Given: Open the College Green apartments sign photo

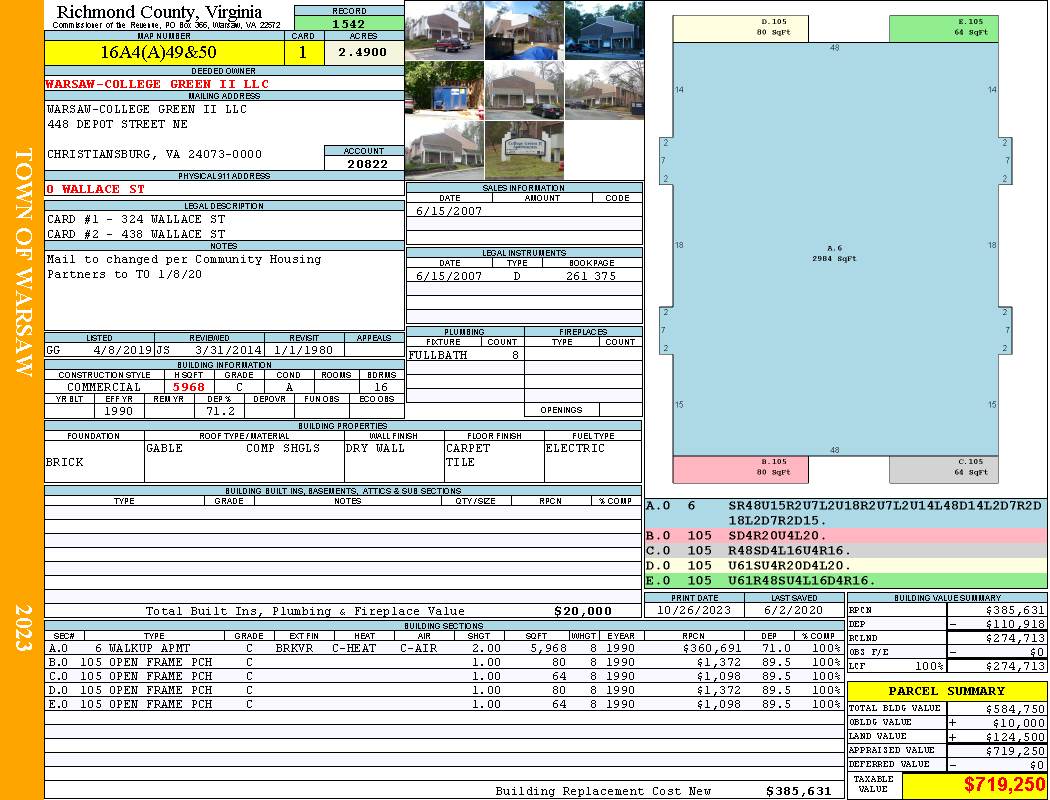Looking at the screenshot, I should (x=524, y=150).
